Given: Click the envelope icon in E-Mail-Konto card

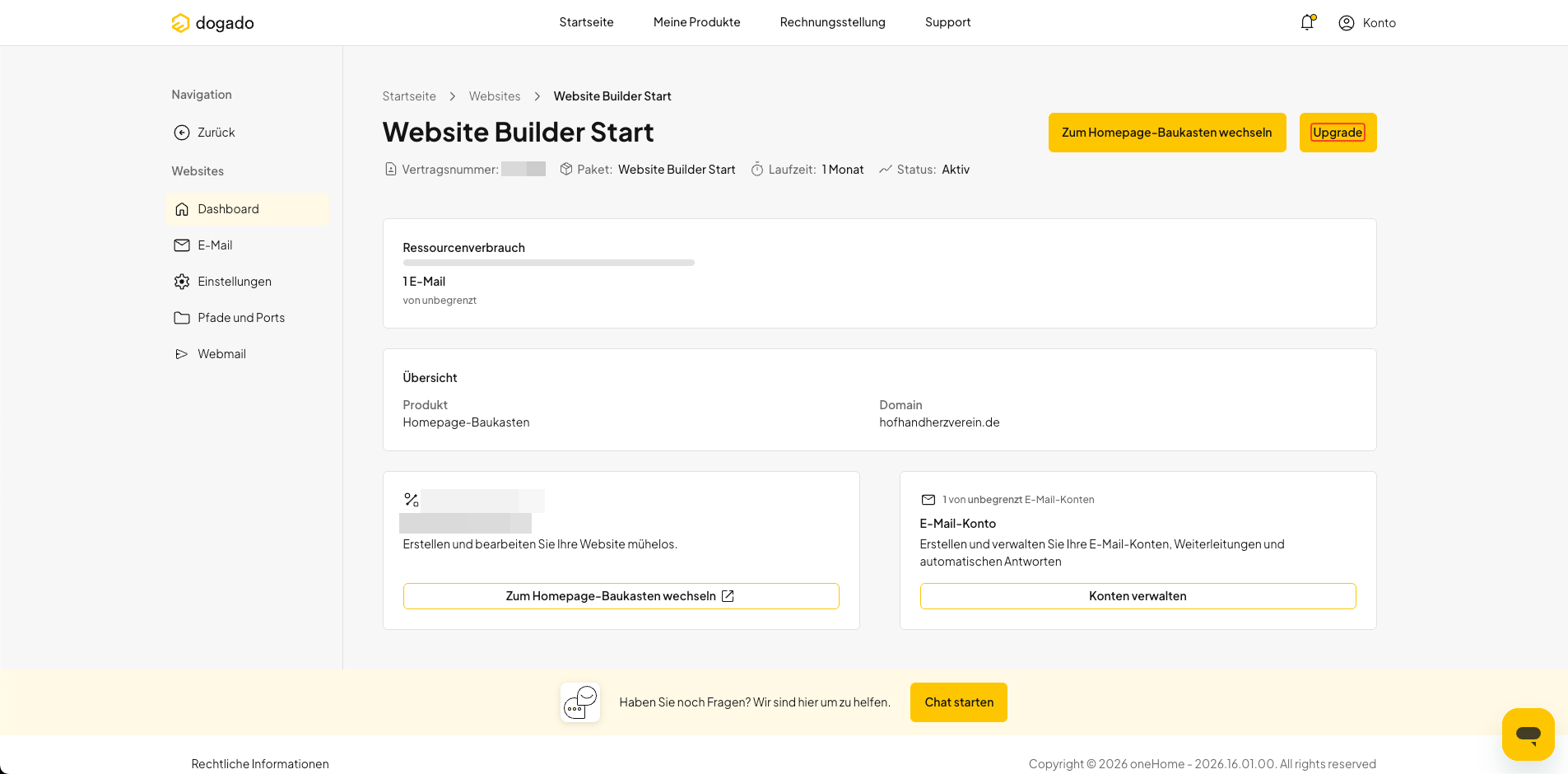Looking at the screenshot, I should (928, 500).
